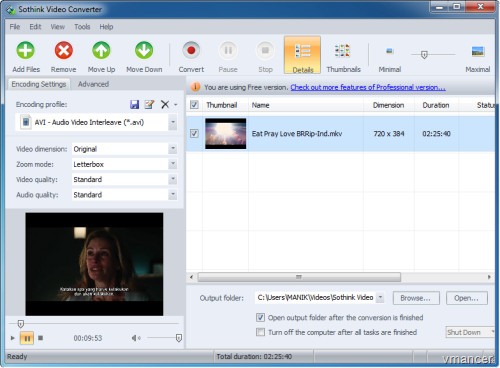Toggle Open output folder after conversion checkbox
The height and width of the screenshot is (368, 500).
pos(260,317)
